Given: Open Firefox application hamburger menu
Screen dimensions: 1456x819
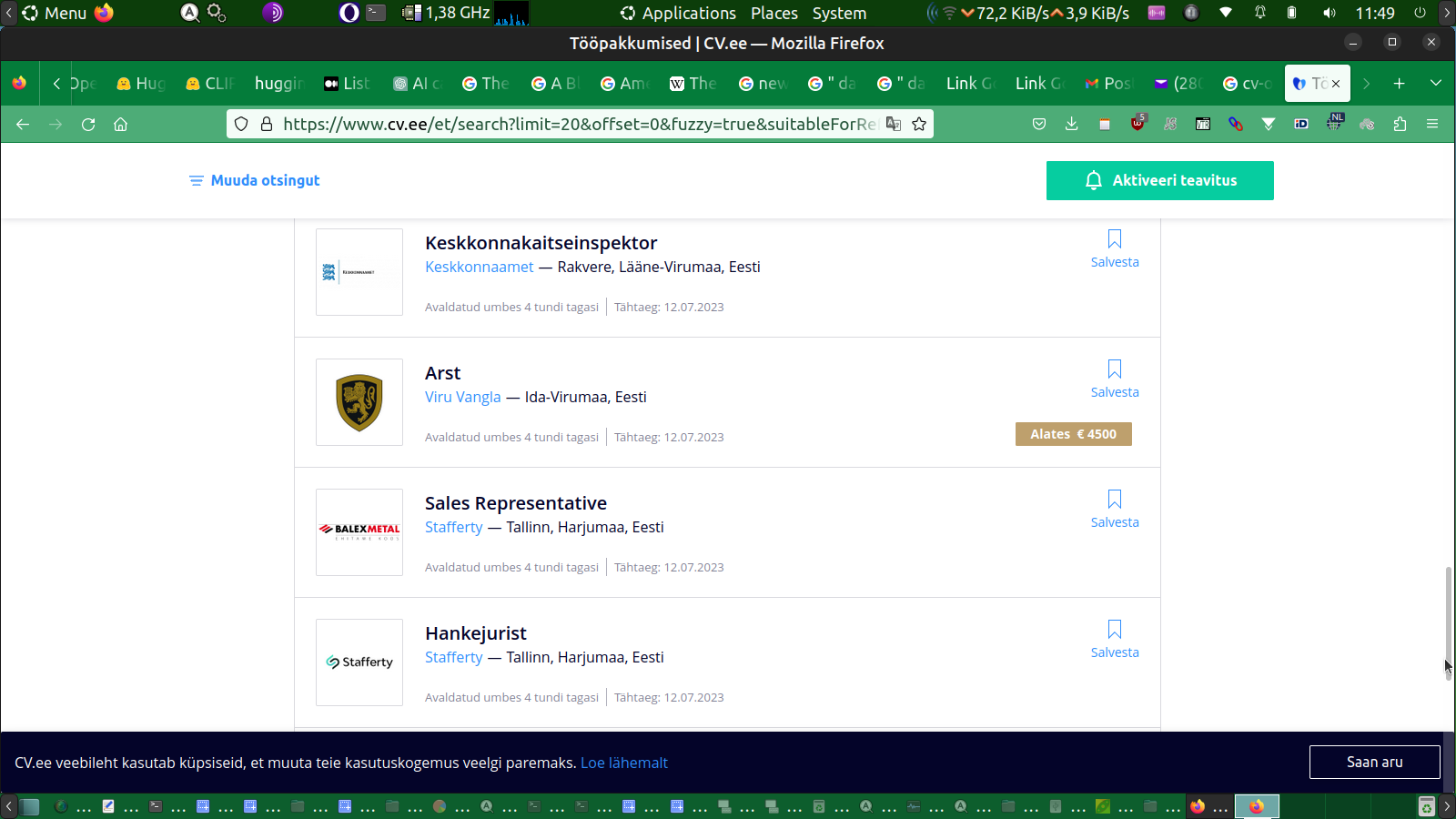Looking at the screenshot, I should coord(1432,124).
